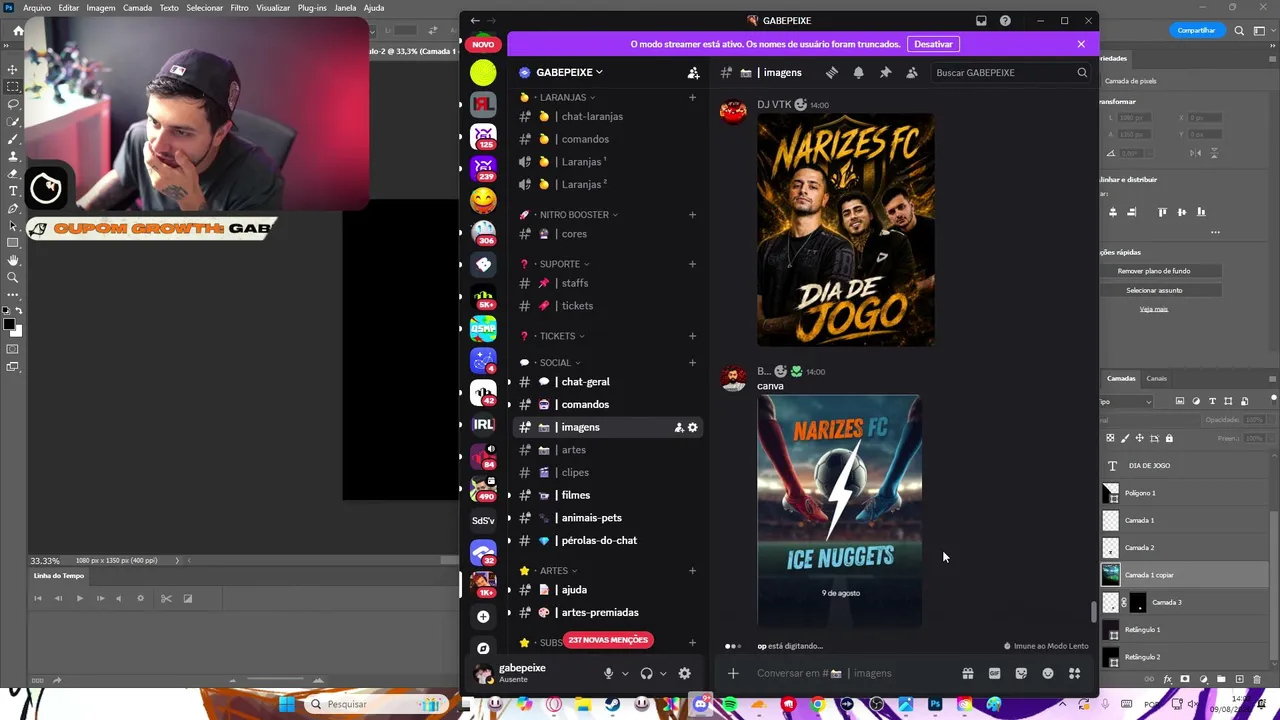Image resolution: width=1280 pixels, height=720 pixels.
Task: Toggle lock all icon in Photoshop layers panel
Action: pos(1169,438)
